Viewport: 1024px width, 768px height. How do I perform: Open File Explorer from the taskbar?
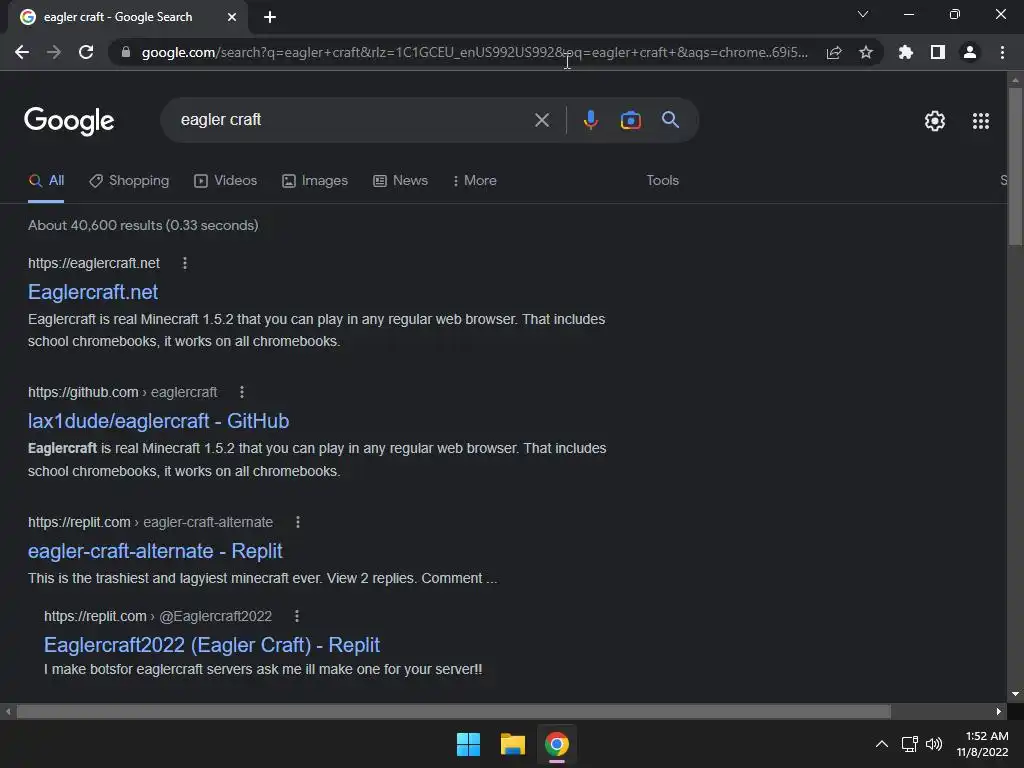(513, 744)
